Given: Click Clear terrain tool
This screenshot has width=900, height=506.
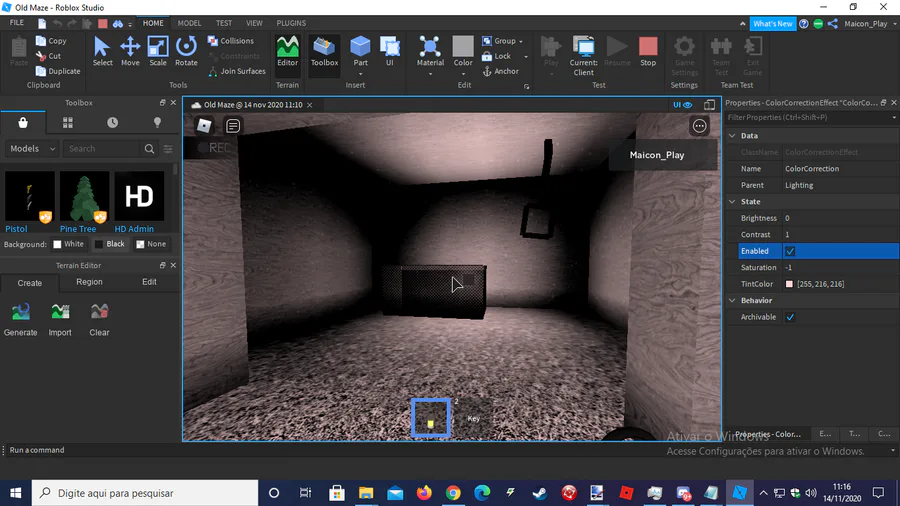Looking at the screenshot, I should click(99, 320).
